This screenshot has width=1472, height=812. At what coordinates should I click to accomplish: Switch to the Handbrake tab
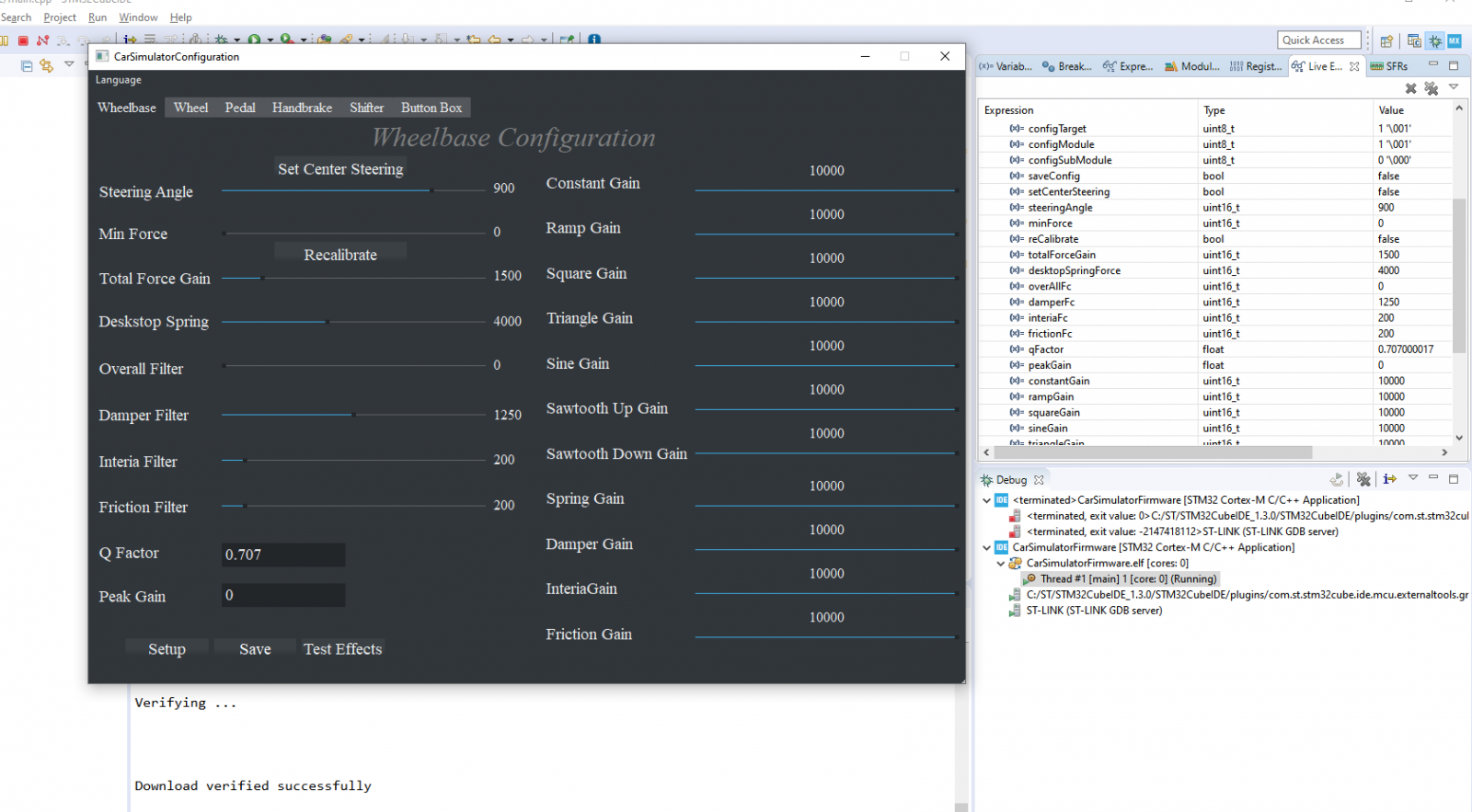(302, 108)
